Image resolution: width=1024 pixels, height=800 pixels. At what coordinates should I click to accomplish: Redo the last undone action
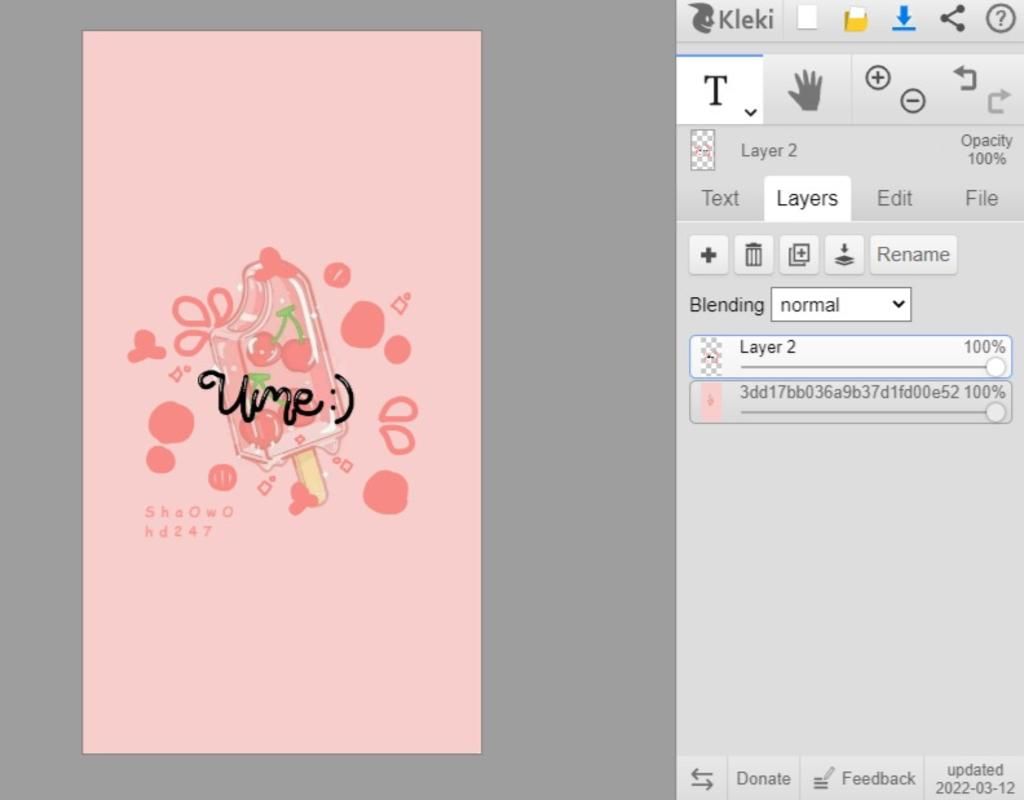click(999, 101)
